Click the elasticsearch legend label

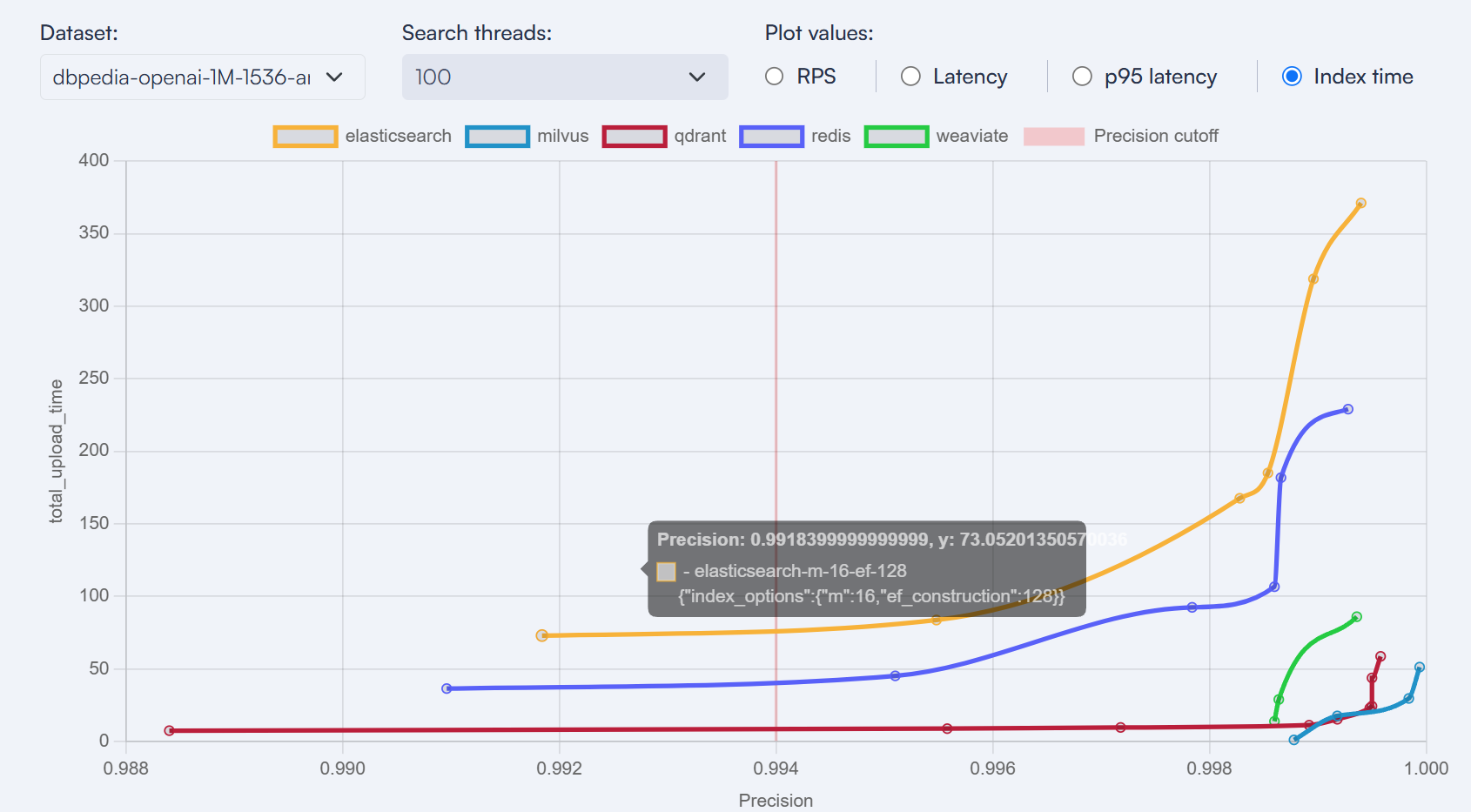[x=399, y=136]
